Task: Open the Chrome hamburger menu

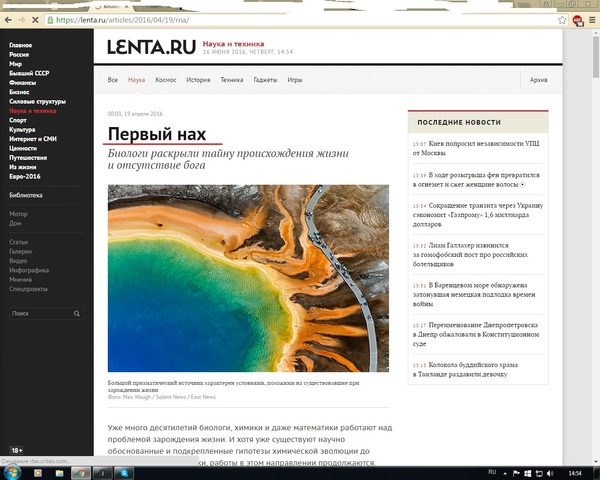Action: coord(592,20)
